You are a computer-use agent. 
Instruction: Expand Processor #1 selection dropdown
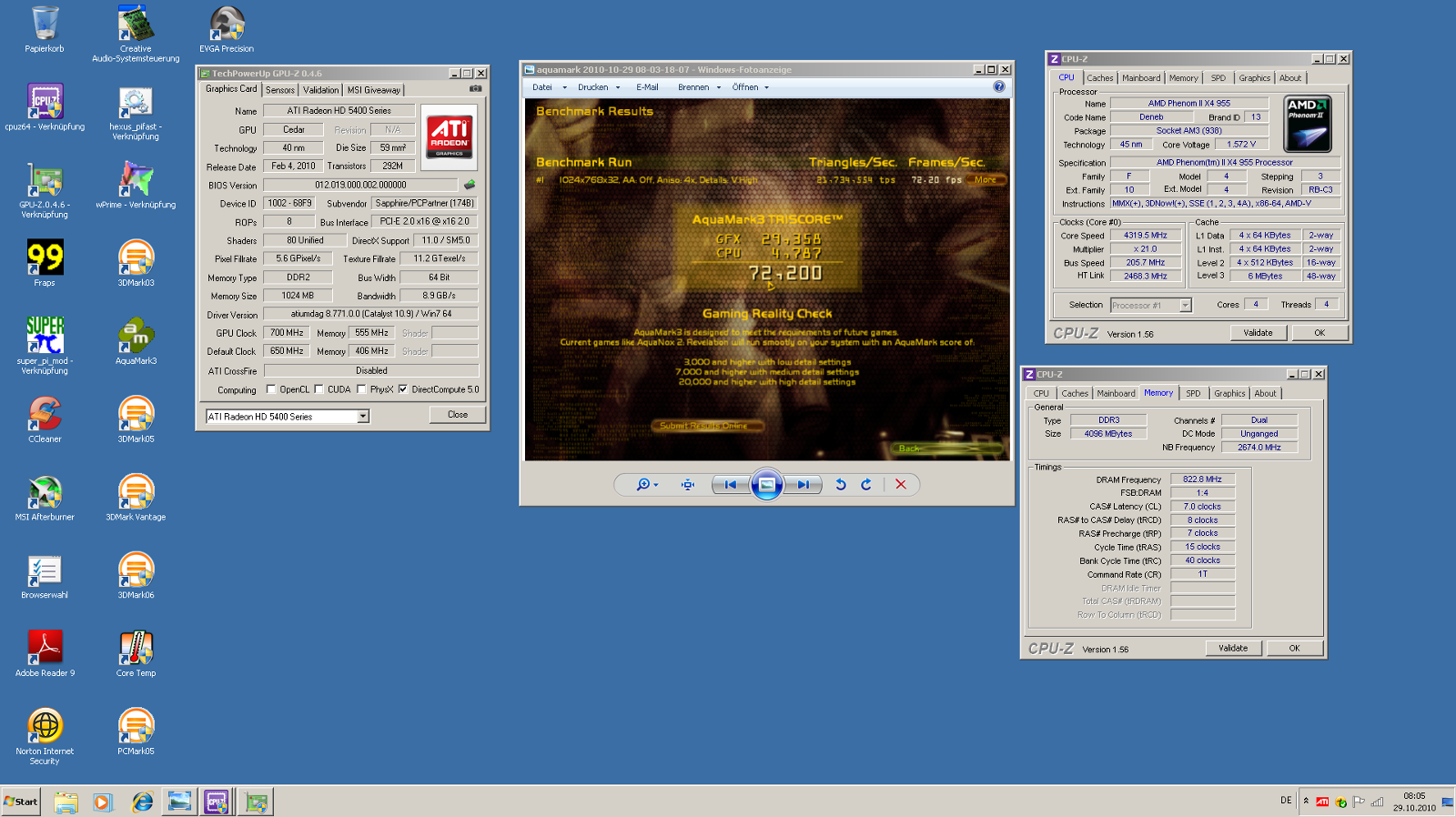pyautogui.click(x=1185, y=306)
